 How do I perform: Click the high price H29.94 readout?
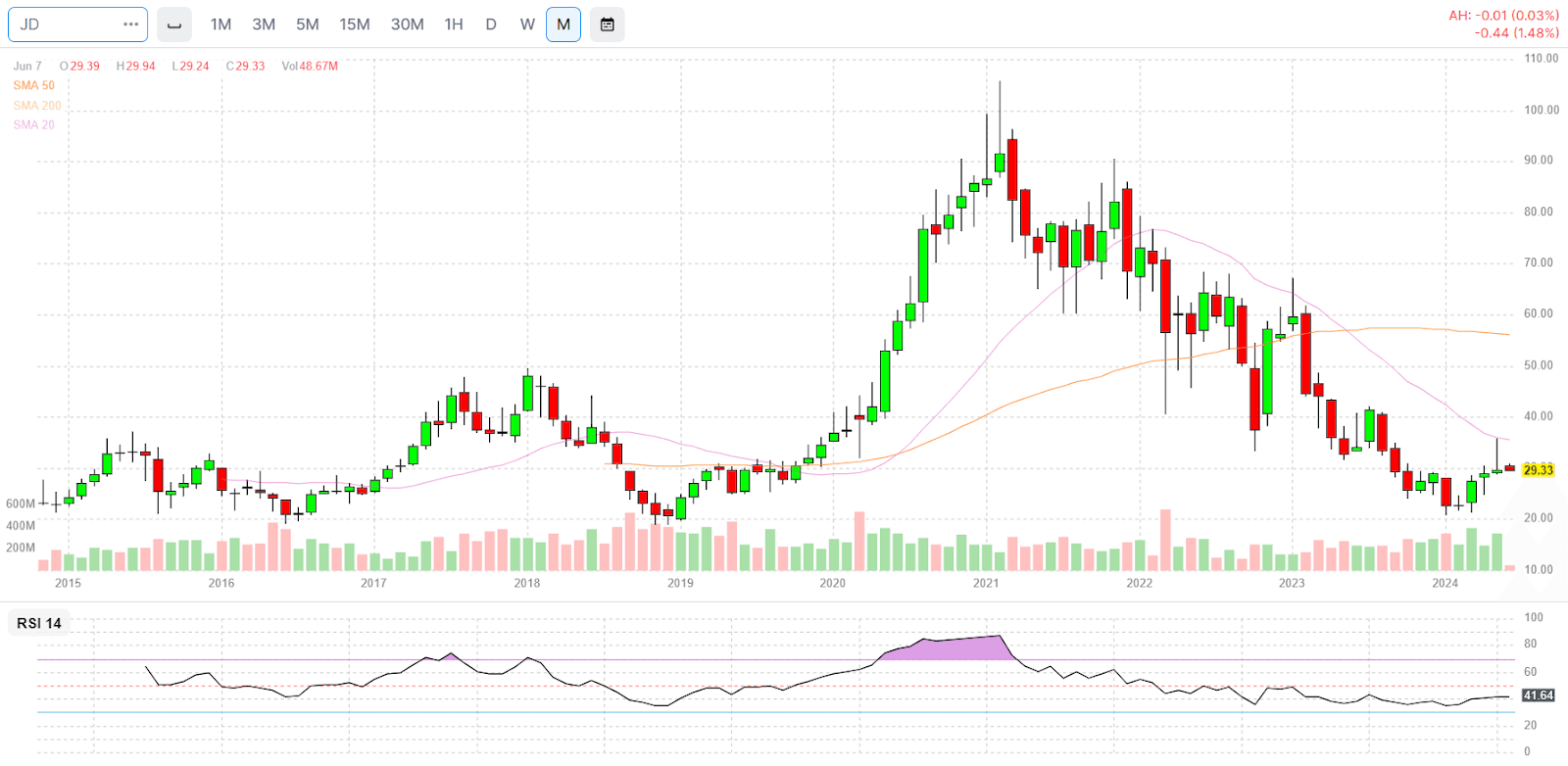[136, 67]
